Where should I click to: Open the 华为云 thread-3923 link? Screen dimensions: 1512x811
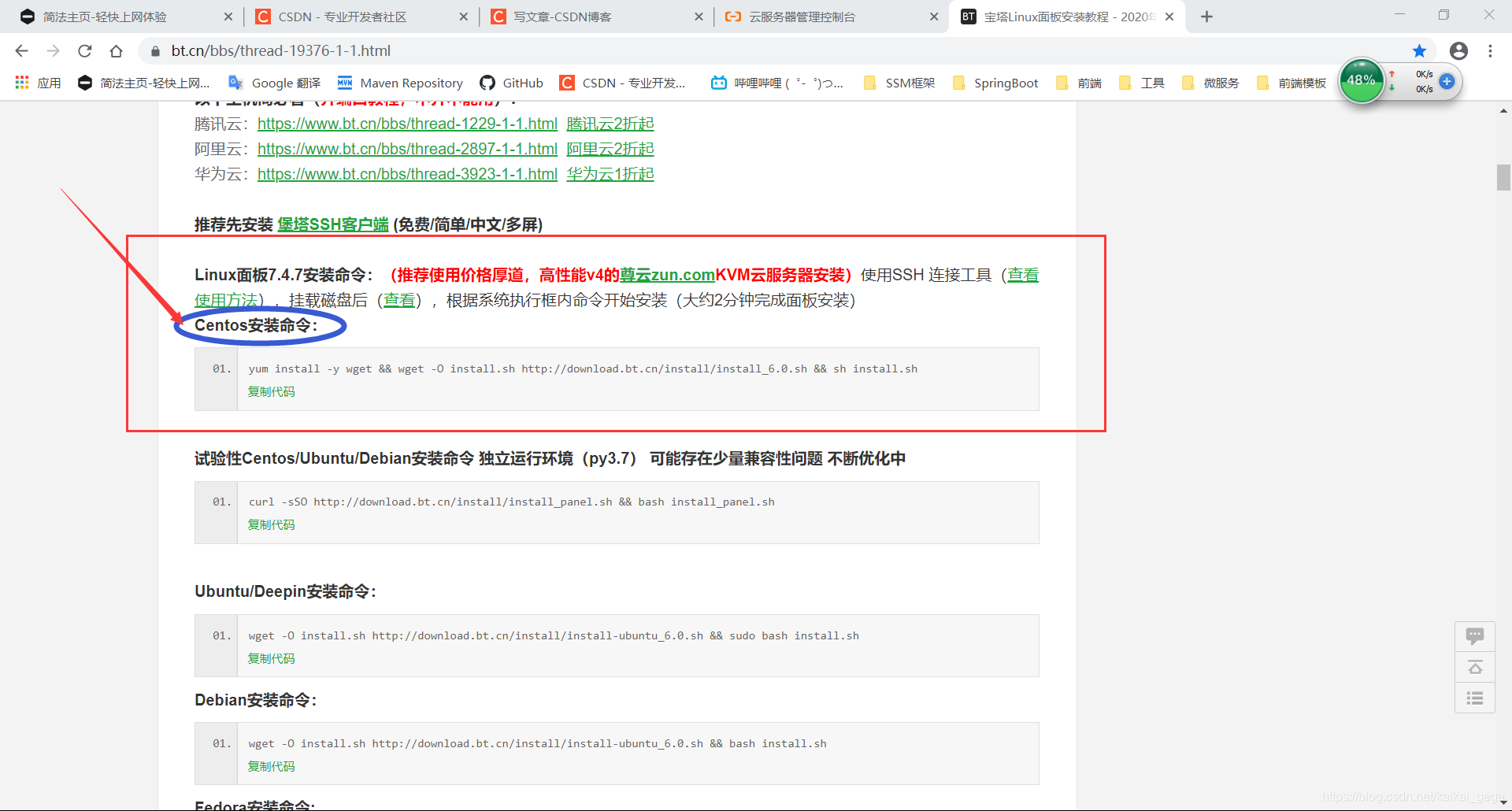407,174
